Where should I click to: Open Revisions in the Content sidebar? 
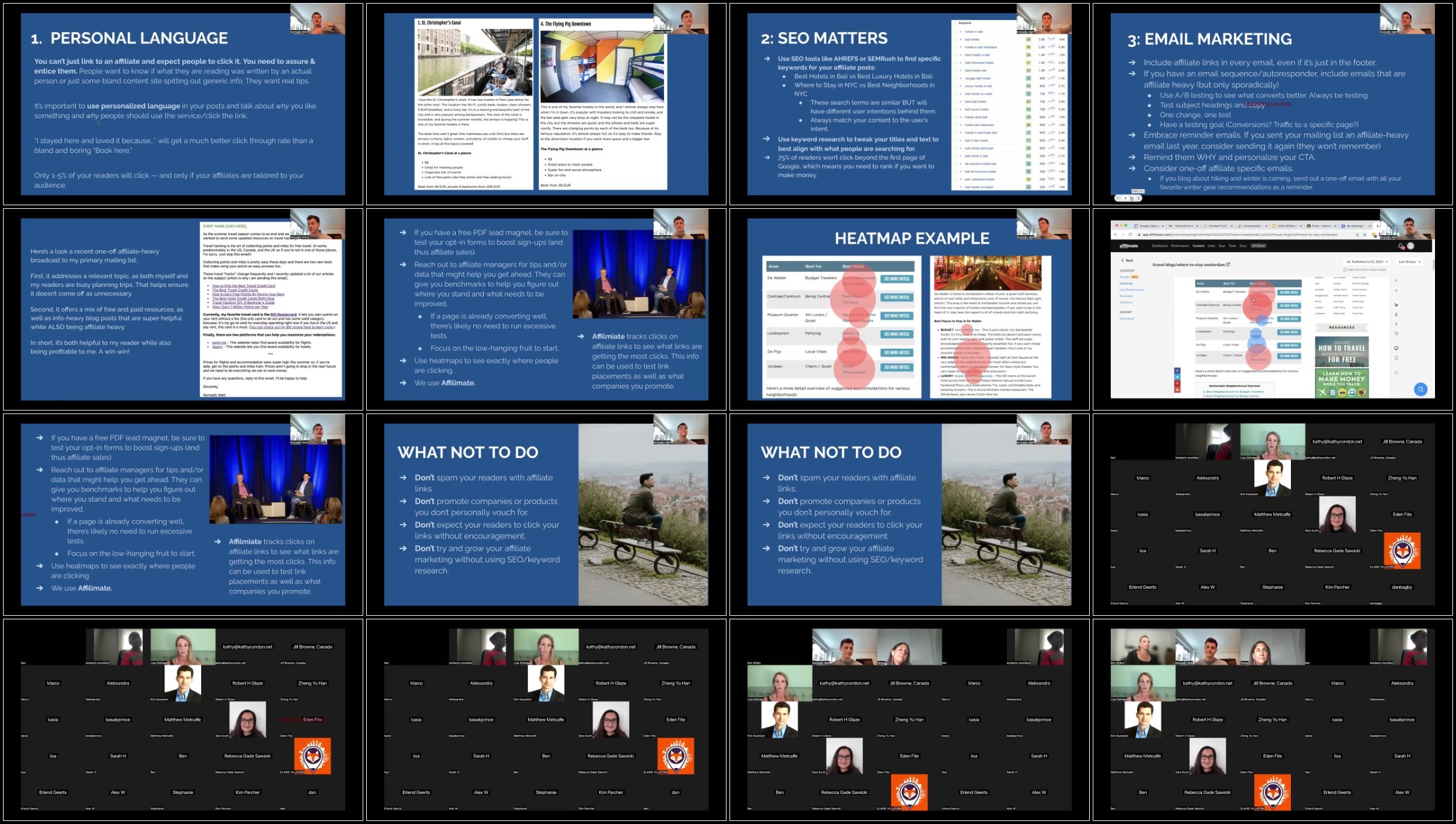tap(1126, 296)
